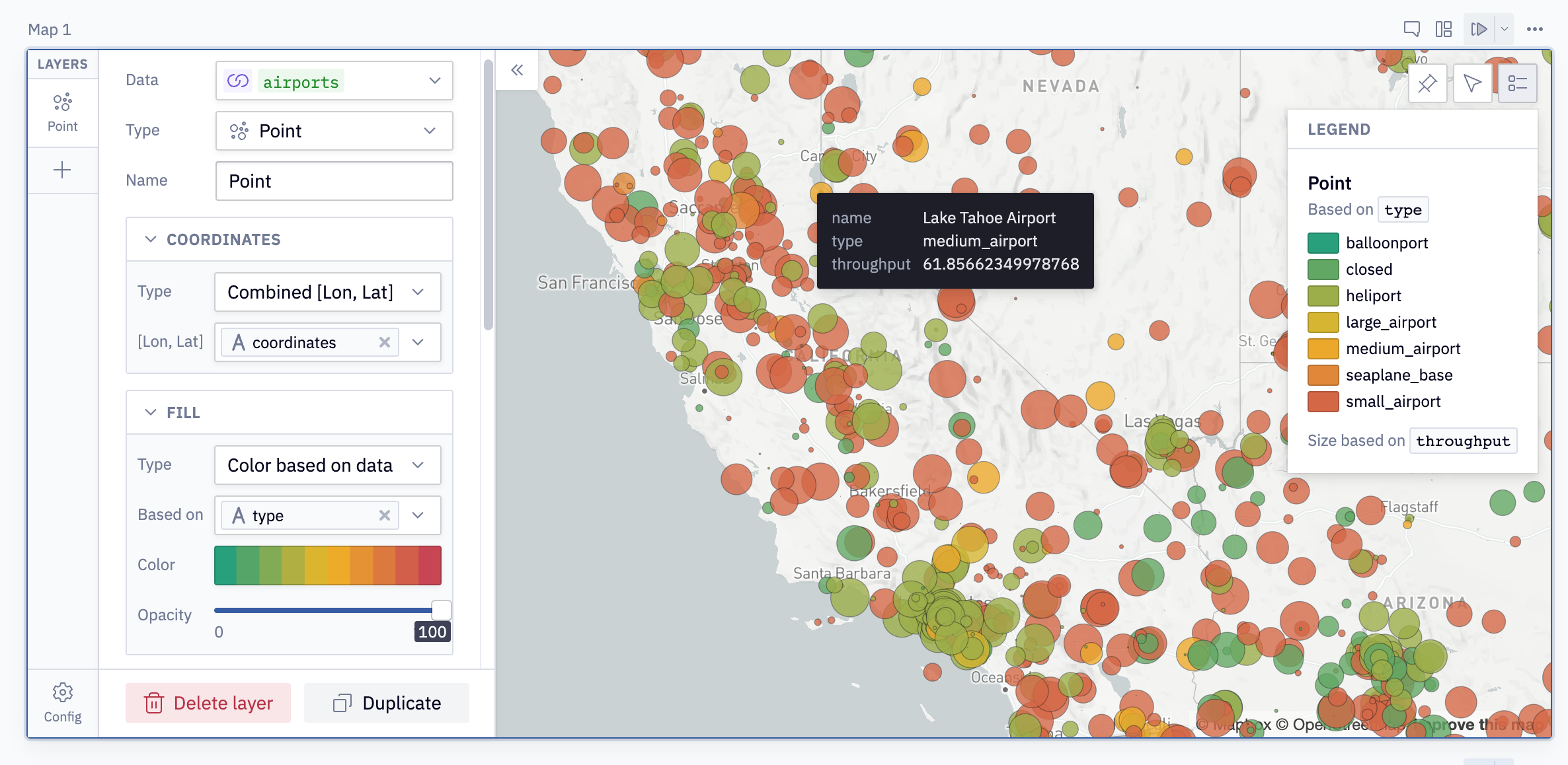Run the map with the play button
This screenshot has height=765, width=1568.
coord(1479,28)
